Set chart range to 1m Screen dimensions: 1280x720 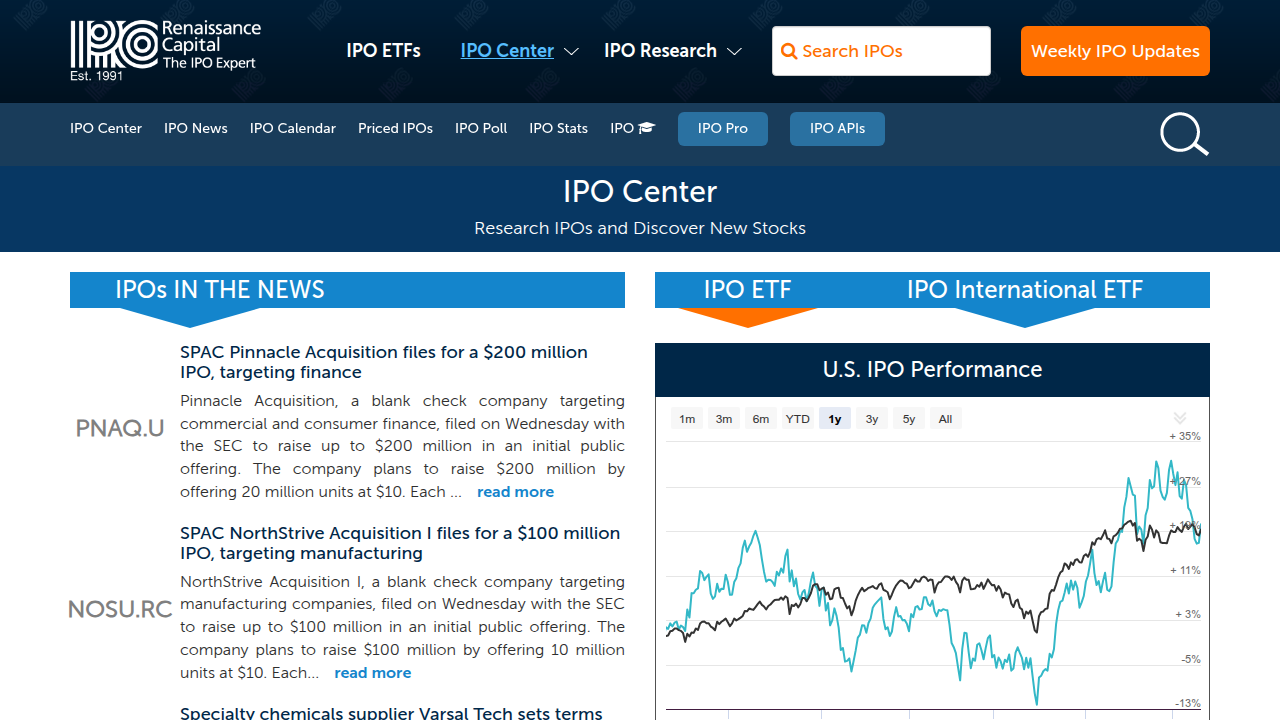coord(687,419)
